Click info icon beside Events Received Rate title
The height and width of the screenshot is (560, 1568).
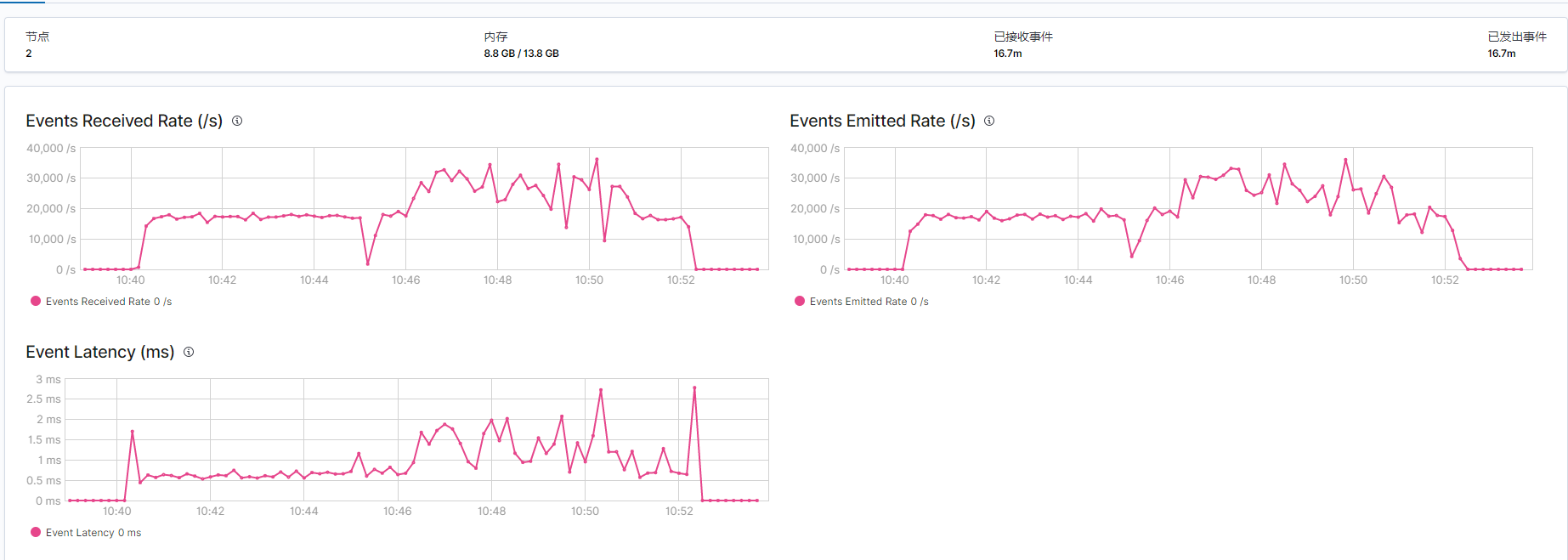[237, 121]
